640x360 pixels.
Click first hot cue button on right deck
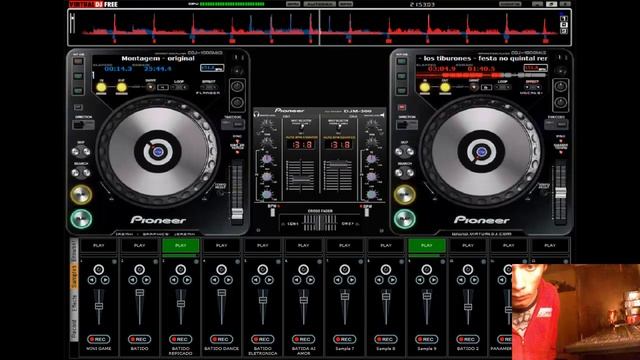(x=402, y=62)
